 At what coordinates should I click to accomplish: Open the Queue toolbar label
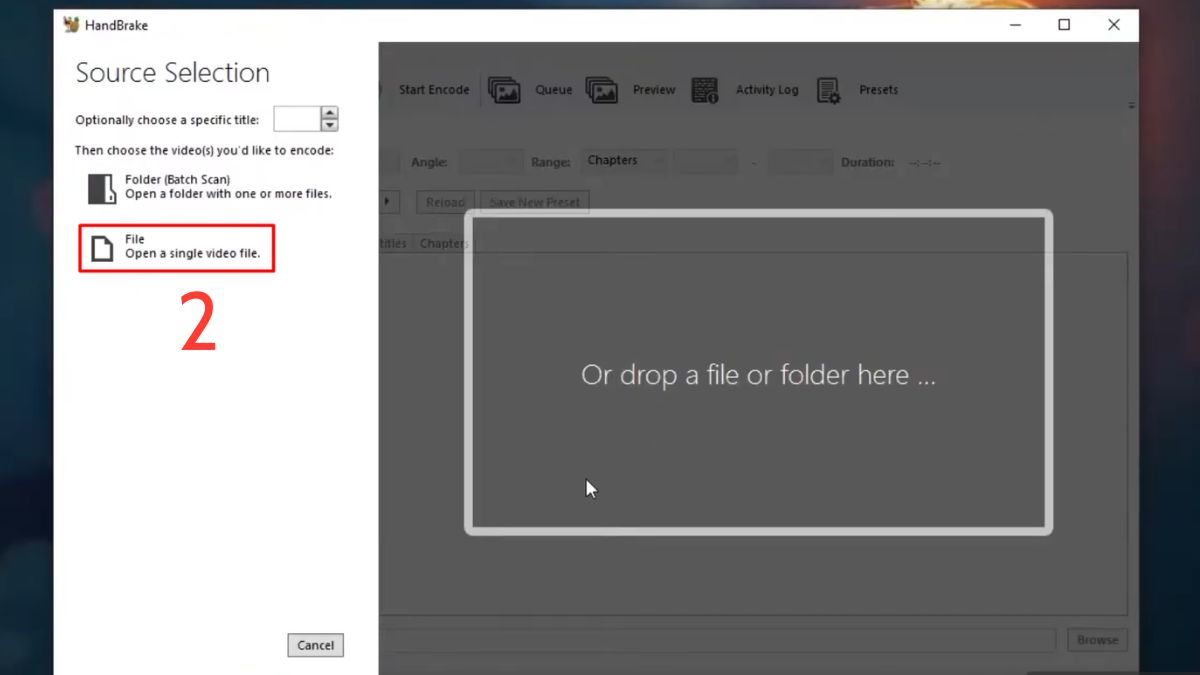[553, 90]
